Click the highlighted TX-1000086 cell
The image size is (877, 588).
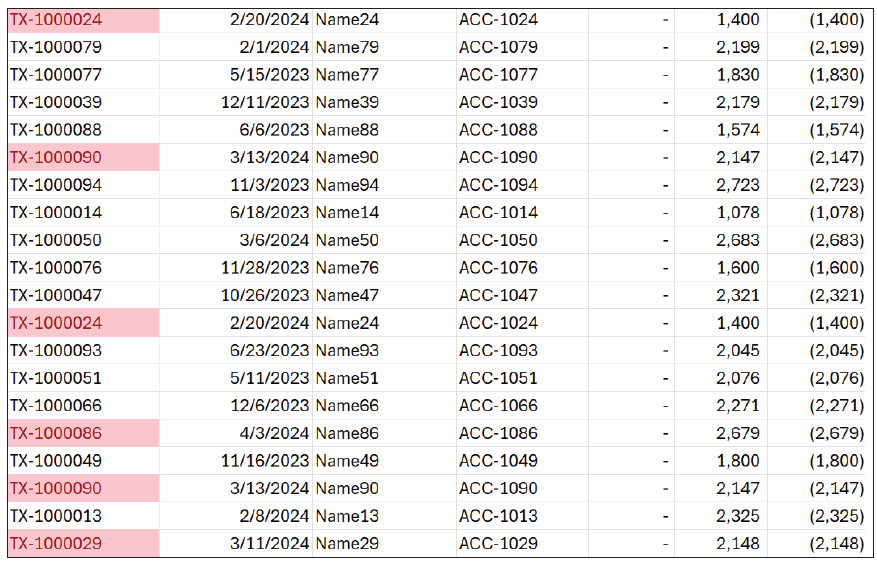click(56, 433)
